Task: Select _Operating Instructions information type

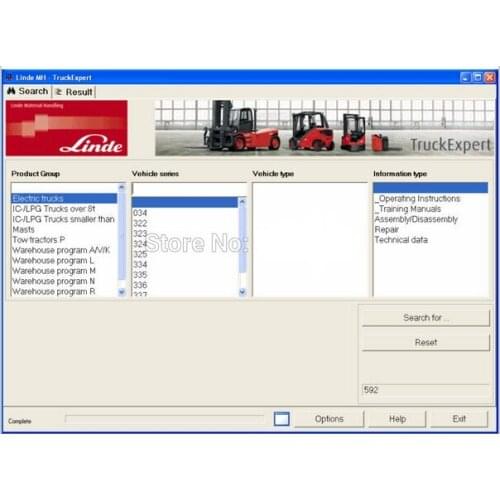Action: point(430,198)
